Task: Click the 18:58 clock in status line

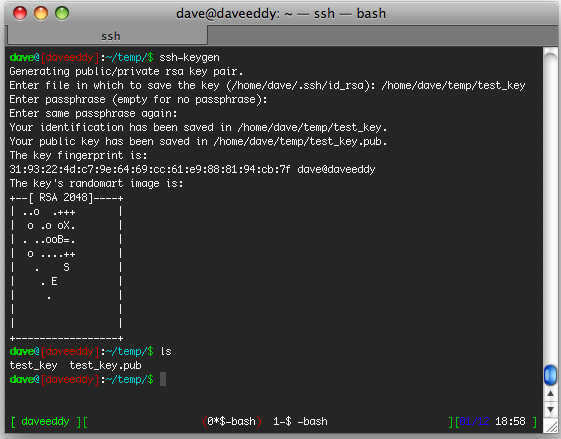Action: 510,421
